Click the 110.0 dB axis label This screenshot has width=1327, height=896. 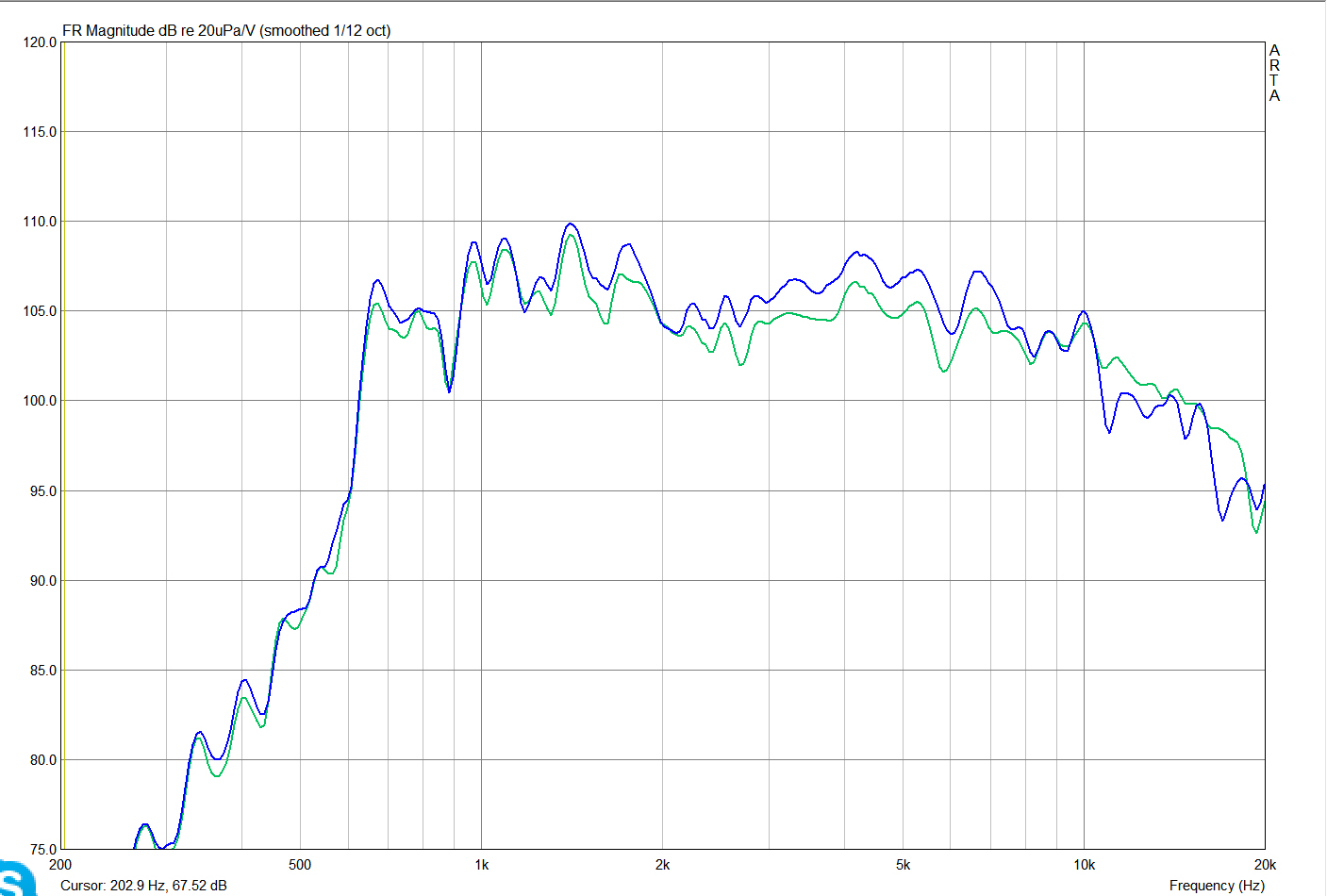pyautogui.click(x=40, y=222)
